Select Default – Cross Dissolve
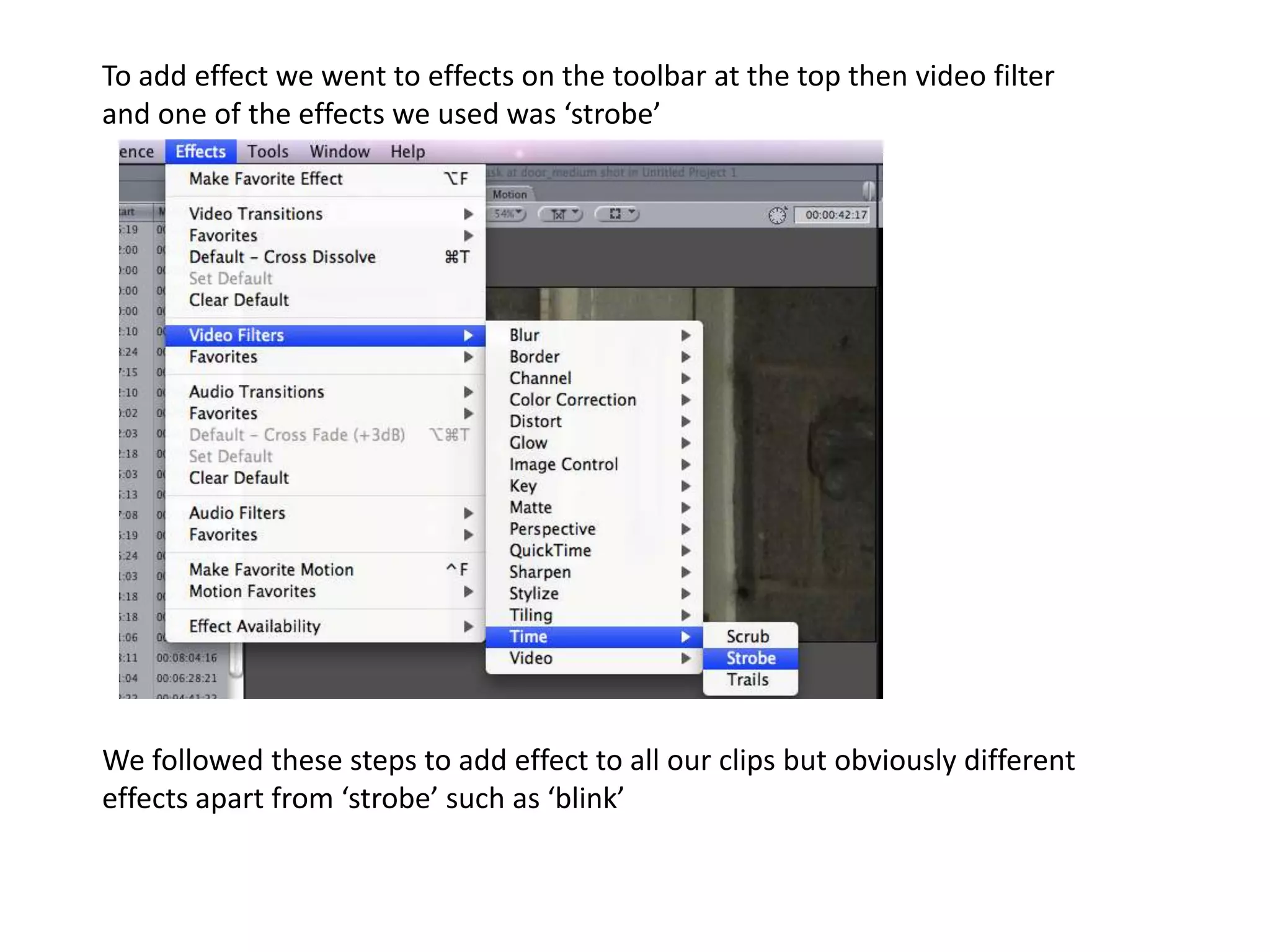 tap(326, 257)
